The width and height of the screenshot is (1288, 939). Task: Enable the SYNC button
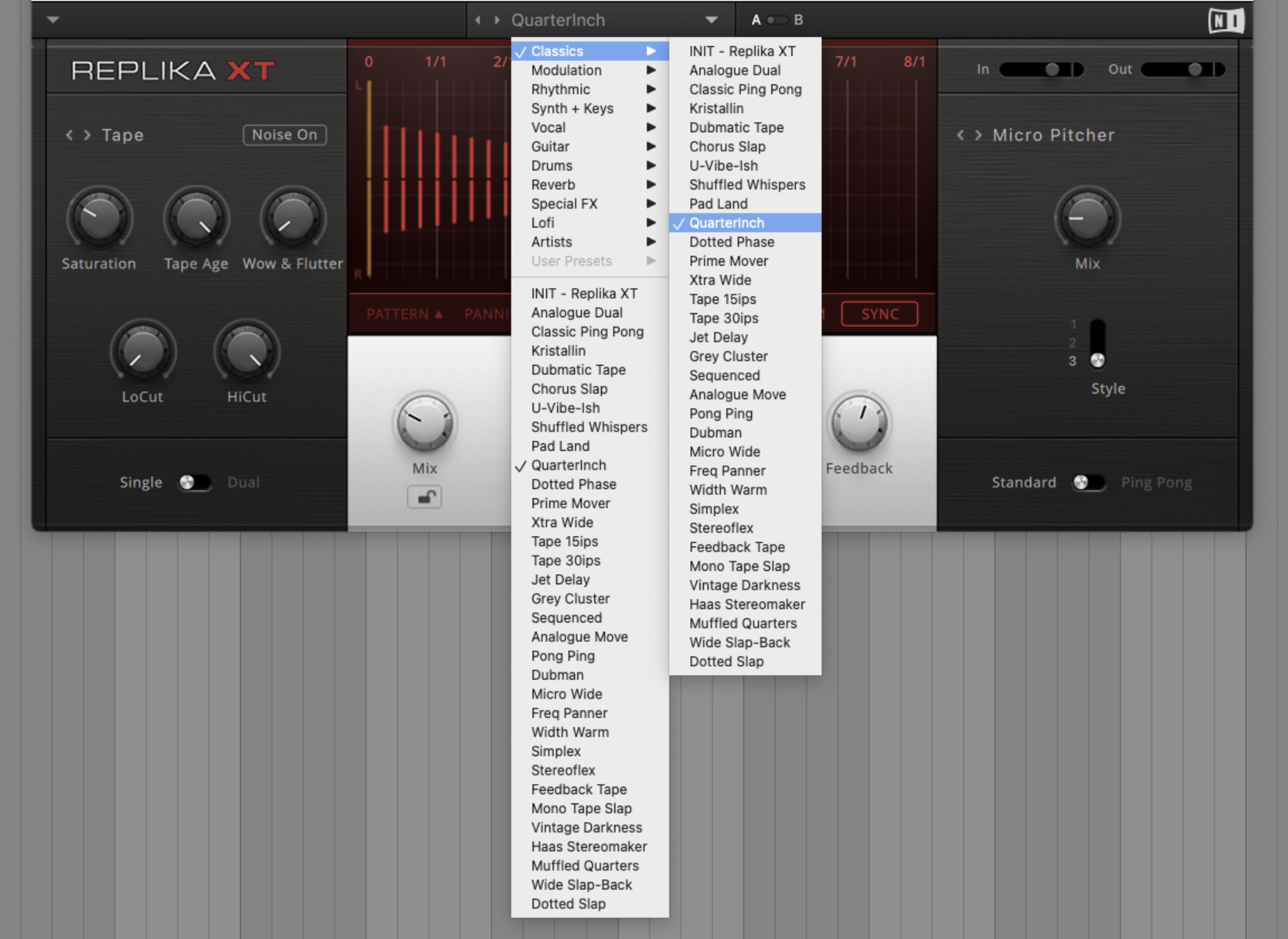click(x=879, y=313)
